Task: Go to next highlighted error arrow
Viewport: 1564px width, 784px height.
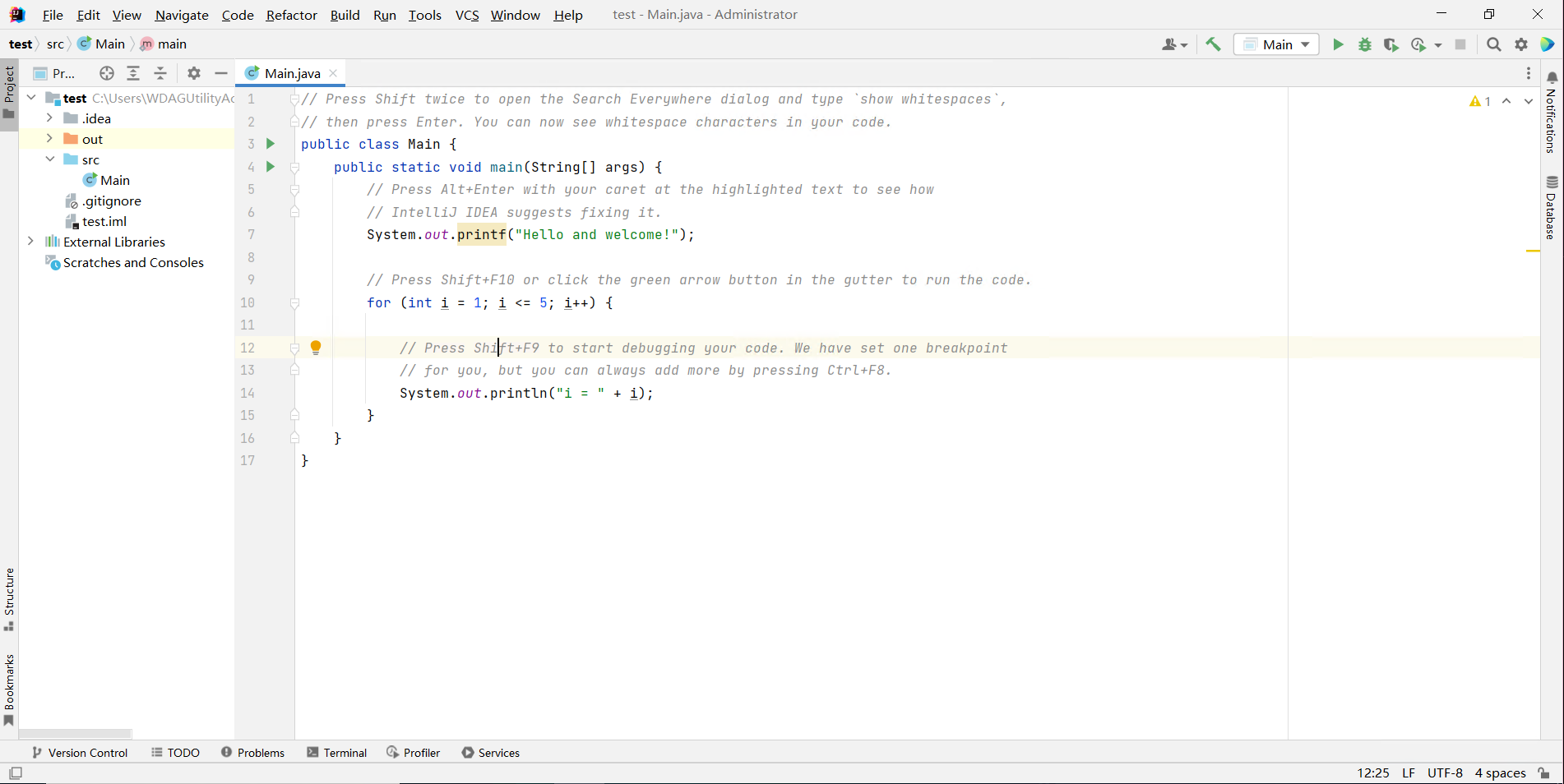Action: coord(1529,101)
